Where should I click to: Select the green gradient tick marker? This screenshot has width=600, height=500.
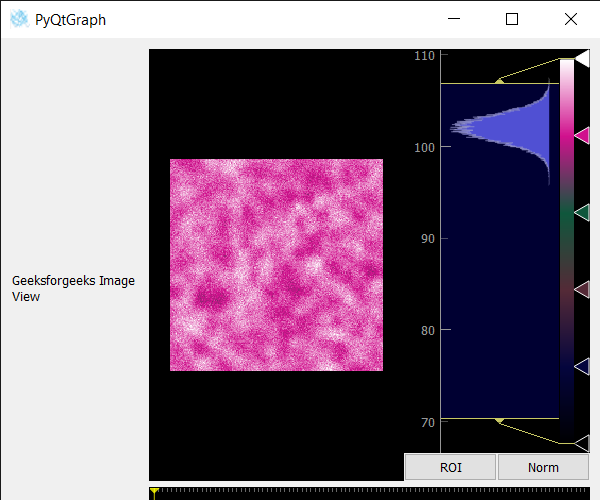(x=582, y=213)
